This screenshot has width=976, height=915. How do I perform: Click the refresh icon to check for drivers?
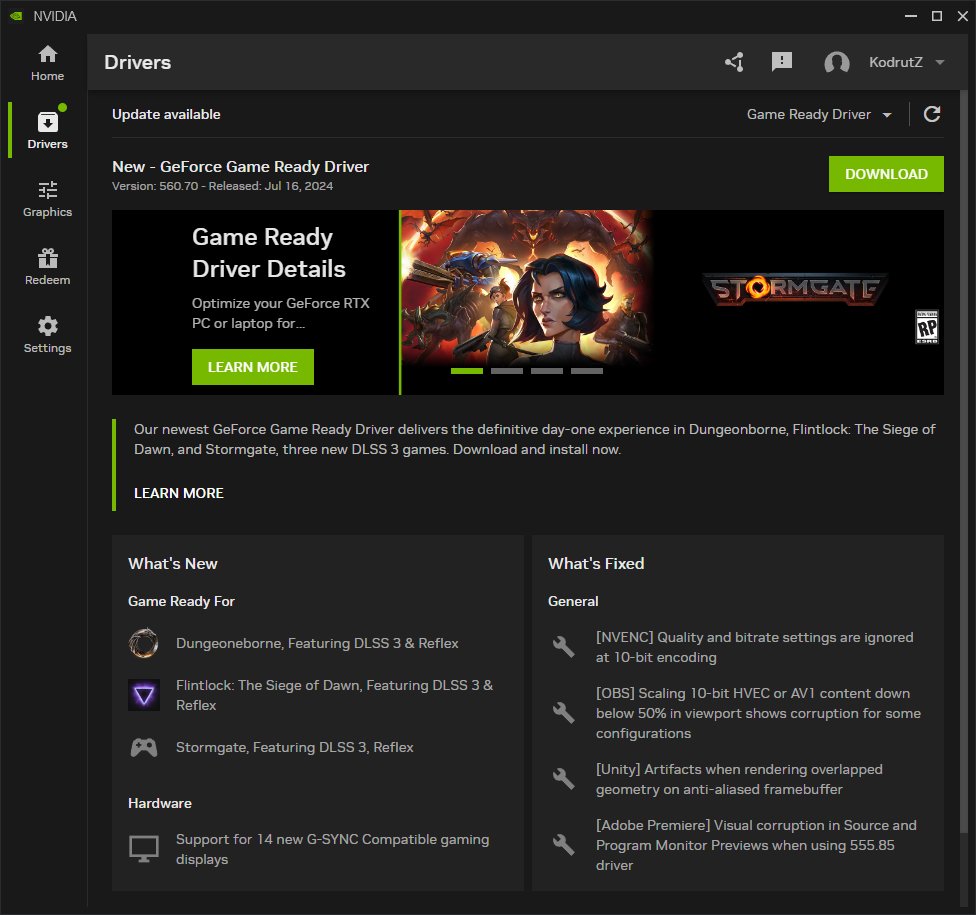coord(931,114)
